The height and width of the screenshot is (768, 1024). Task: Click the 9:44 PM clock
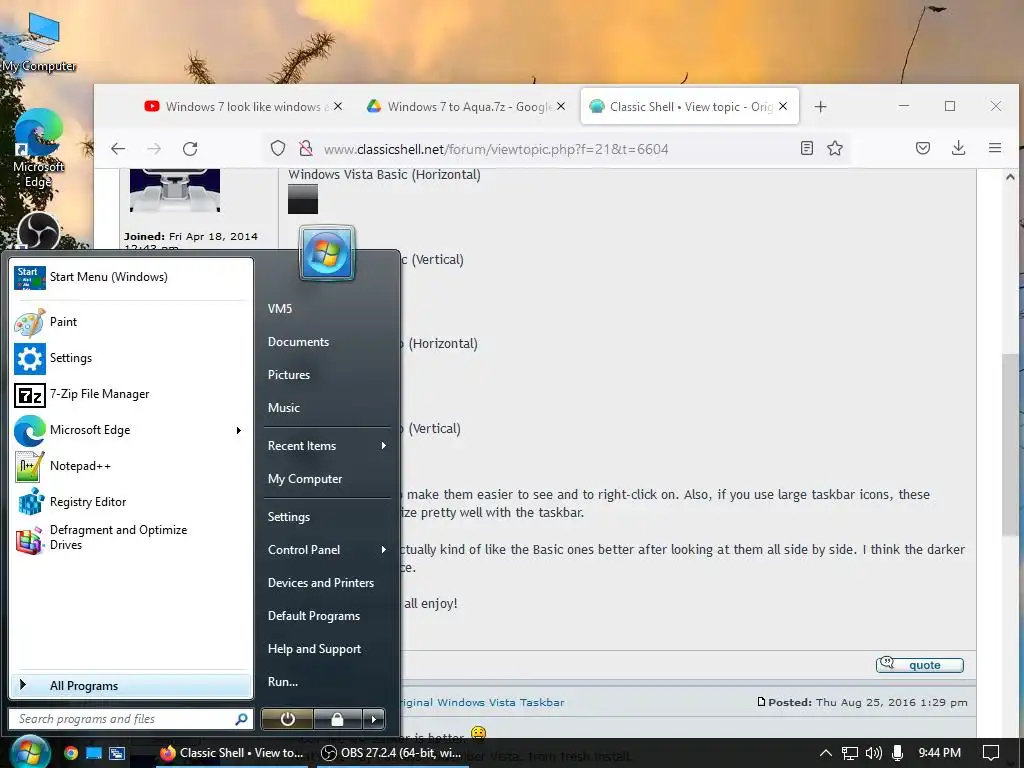click(939, 753)
